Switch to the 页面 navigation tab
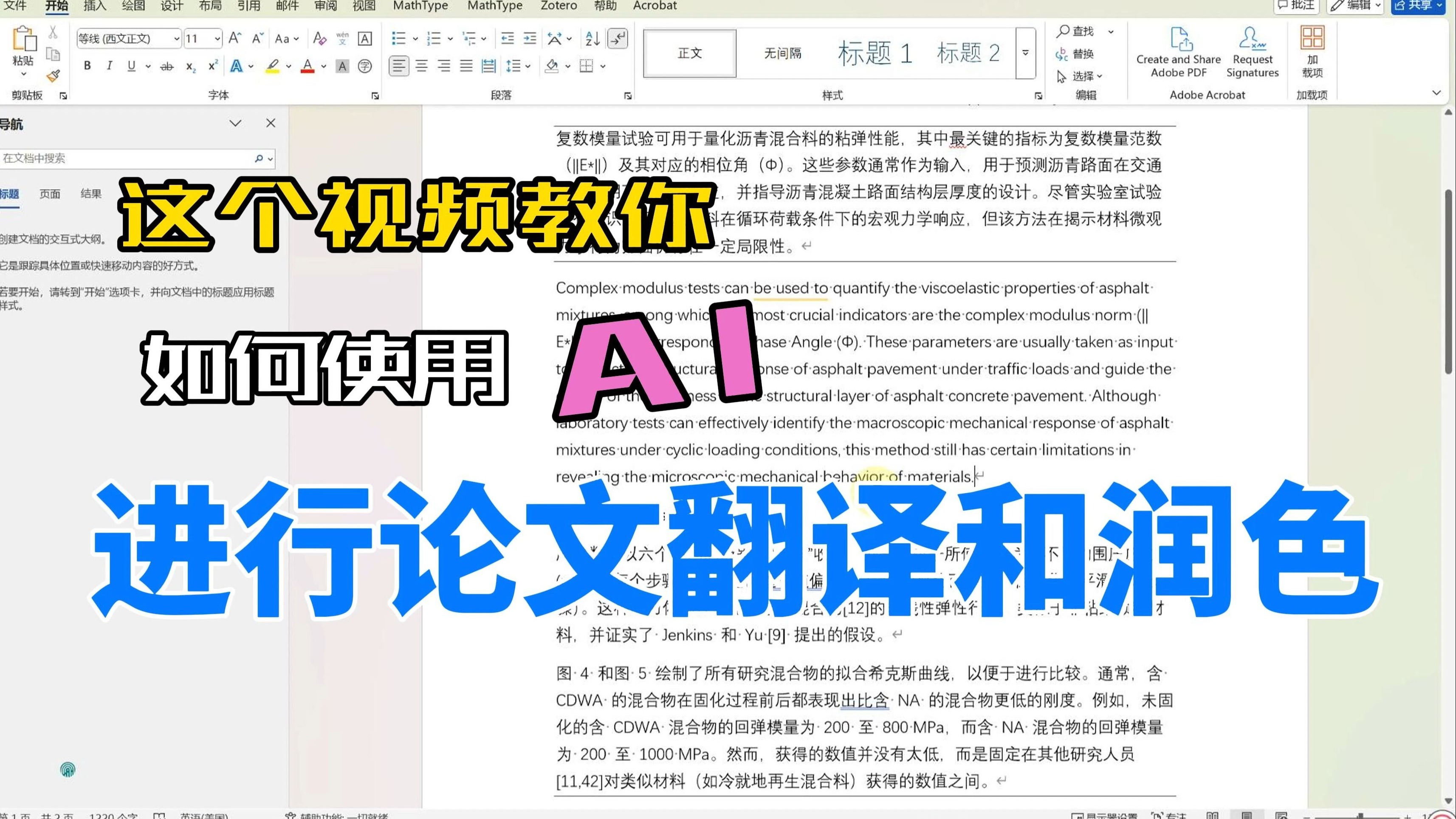 [x=50, y=194]
